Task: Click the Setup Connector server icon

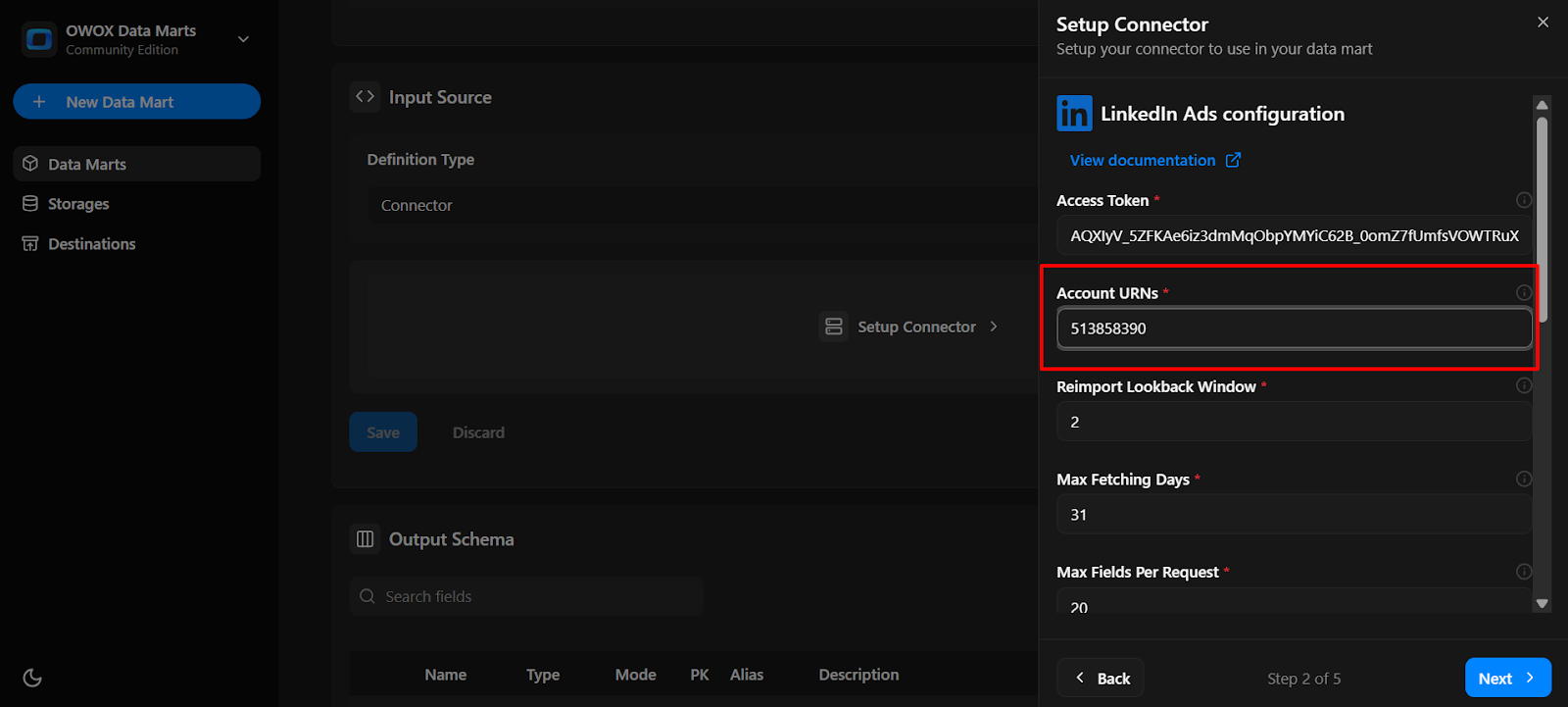Action: 834,327
